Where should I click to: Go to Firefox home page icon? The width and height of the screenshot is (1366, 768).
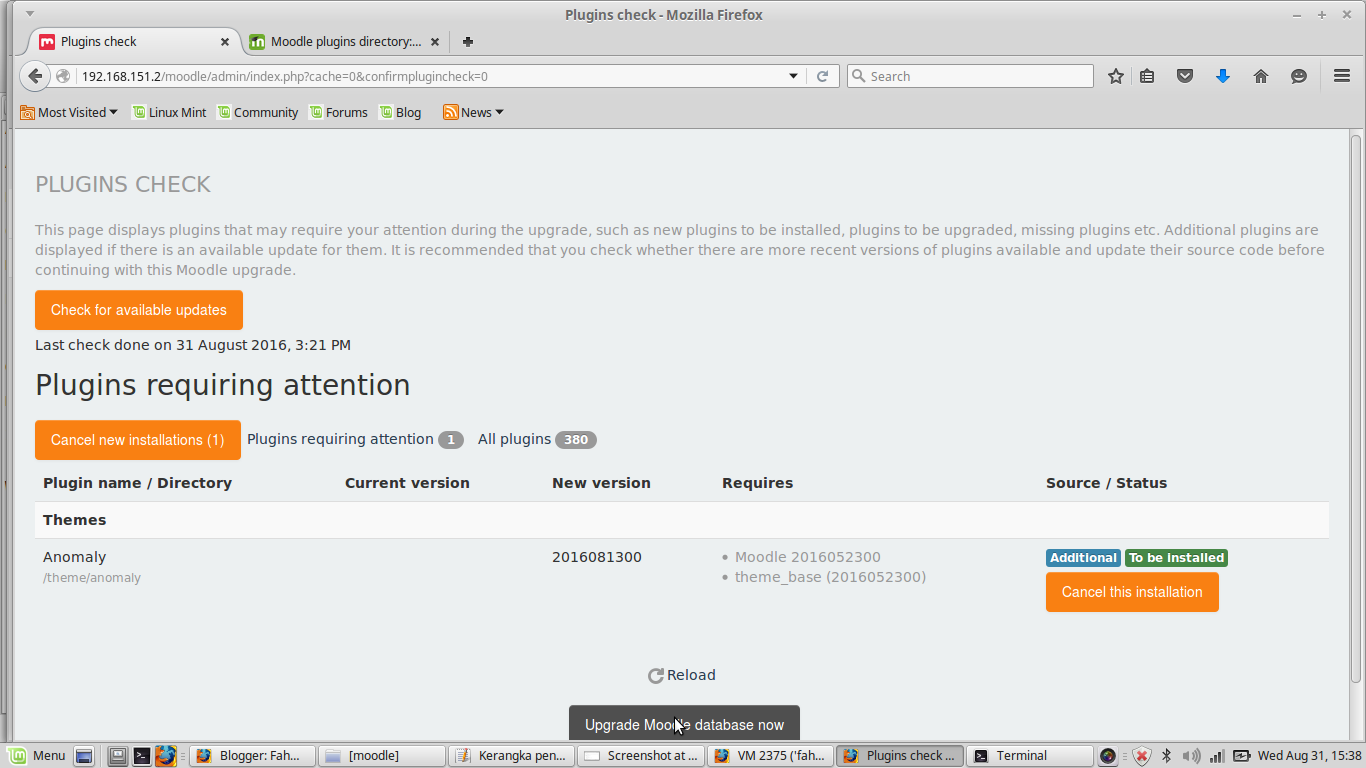(1261, 76)
